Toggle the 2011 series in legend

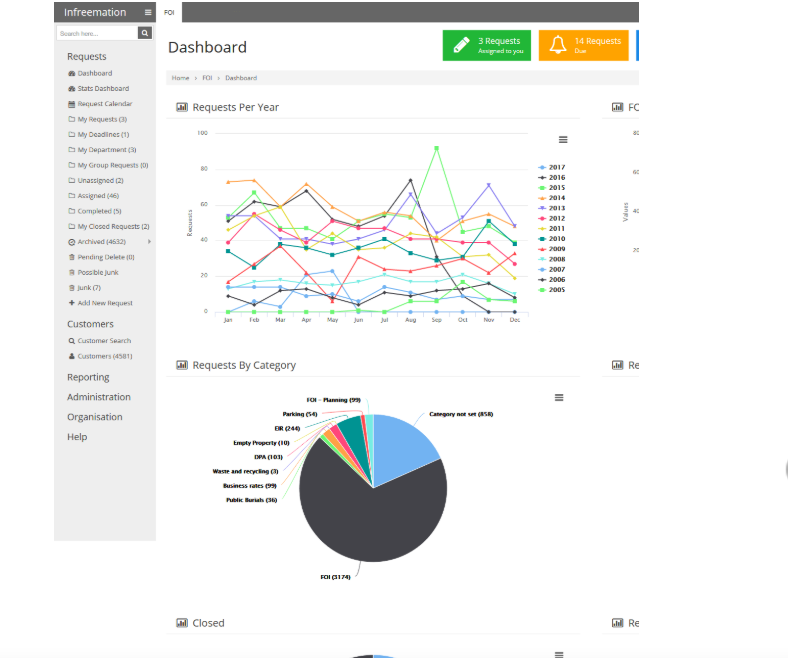[552, 229]
